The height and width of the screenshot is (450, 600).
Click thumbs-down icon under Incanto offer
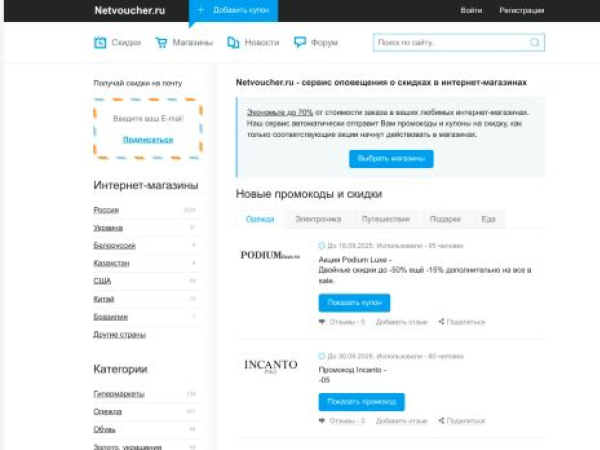click(322, 421)
